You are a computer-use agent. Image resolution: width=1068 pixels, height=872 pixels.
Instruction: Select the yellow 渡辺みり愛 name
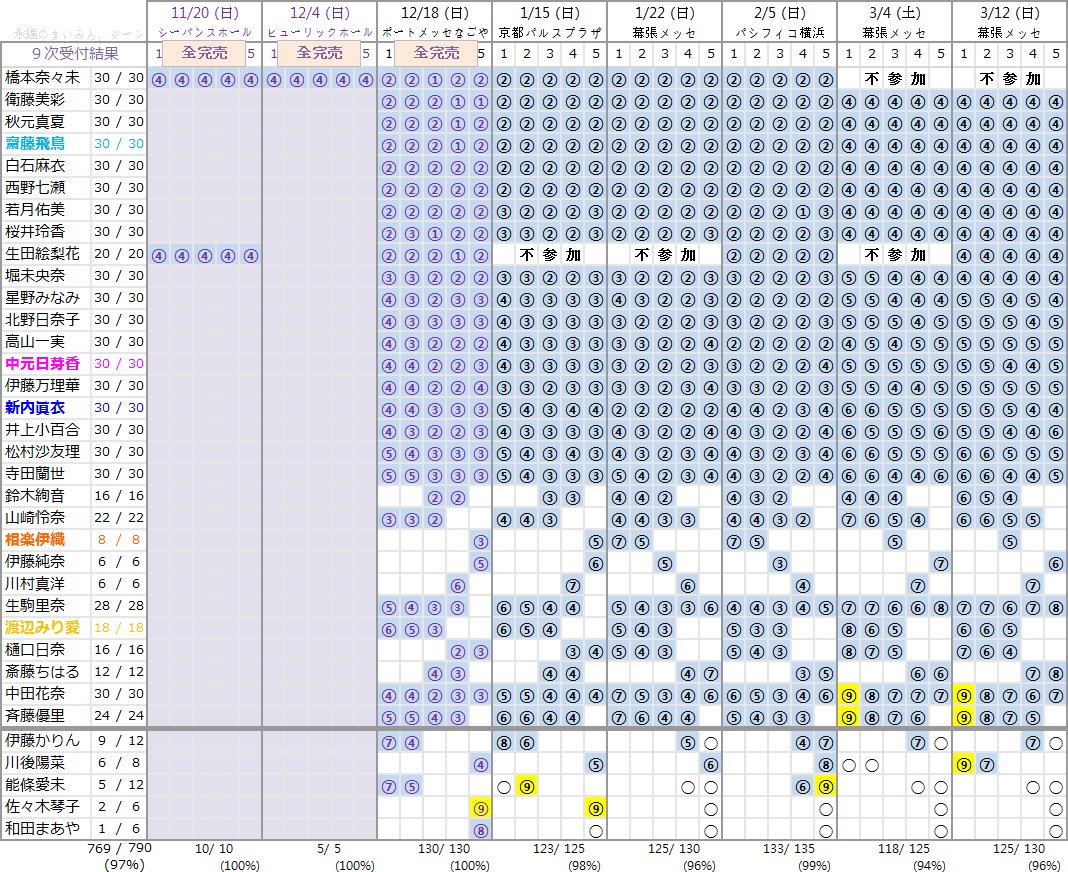click(x=42, y=627)
